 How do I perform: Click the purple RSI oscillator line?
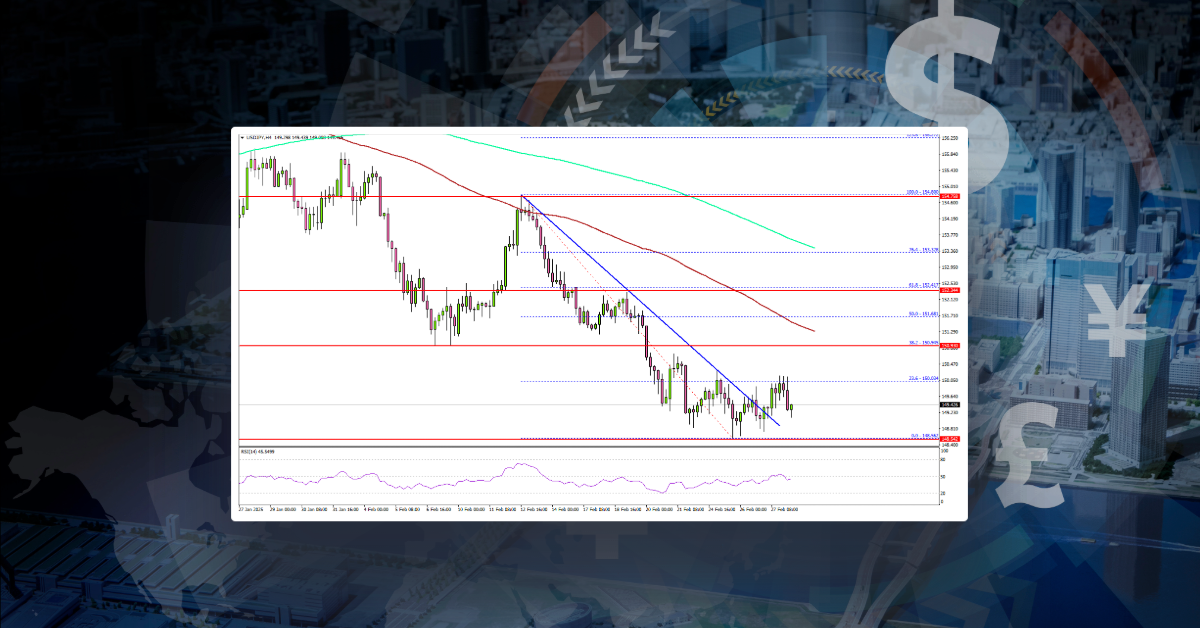point(520,465)
